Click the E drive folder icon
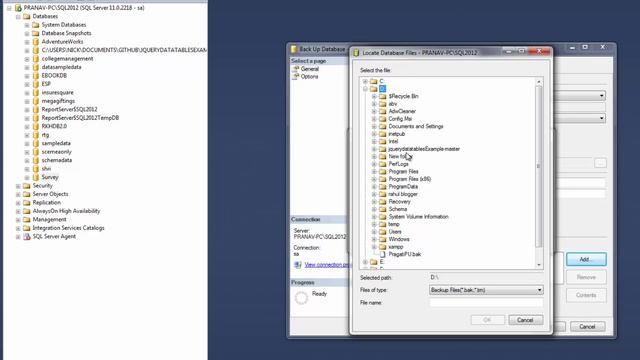Screen dimensions: 640x360 [373, 262]
